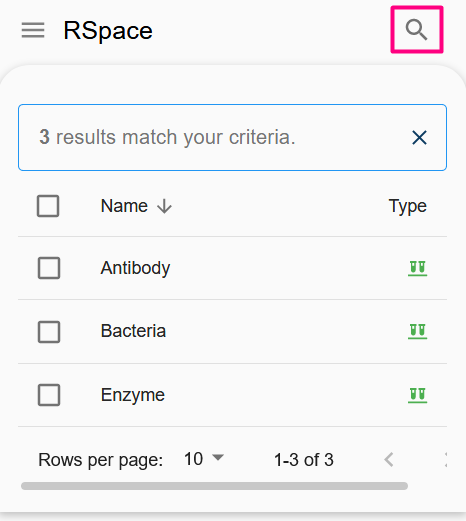Go to next page chevron
The height and width of the screenshot is (521, 466).
point(445,460)
